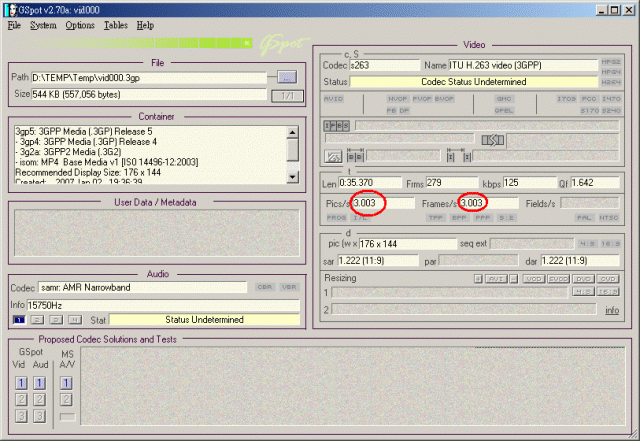Click the 3:2 pulldown indicator
The width and height of the screenshot is (640, 441).
click(x=507, y=218)
